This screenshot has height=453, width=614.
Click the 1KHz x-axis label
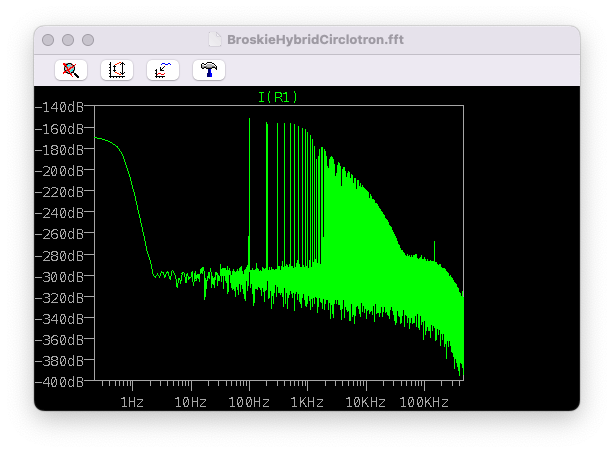pos(307,402)
